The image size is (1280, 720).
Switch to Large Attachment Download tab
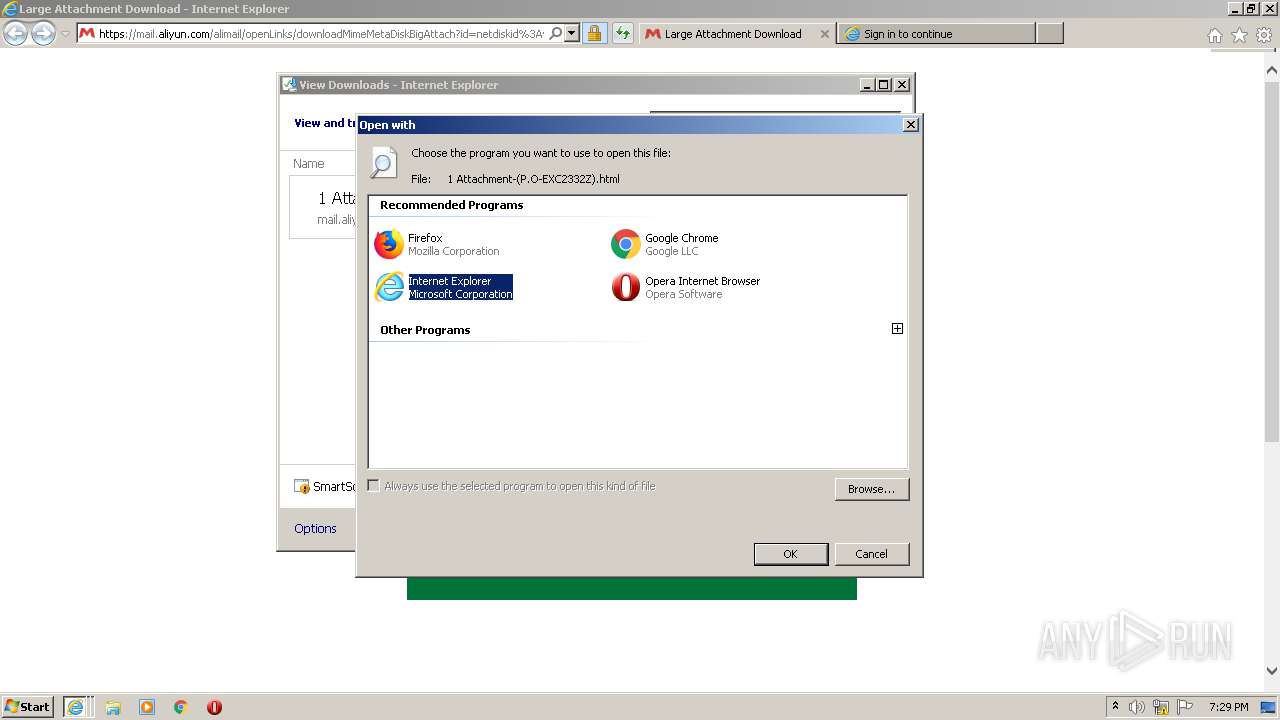pos(733,34)
